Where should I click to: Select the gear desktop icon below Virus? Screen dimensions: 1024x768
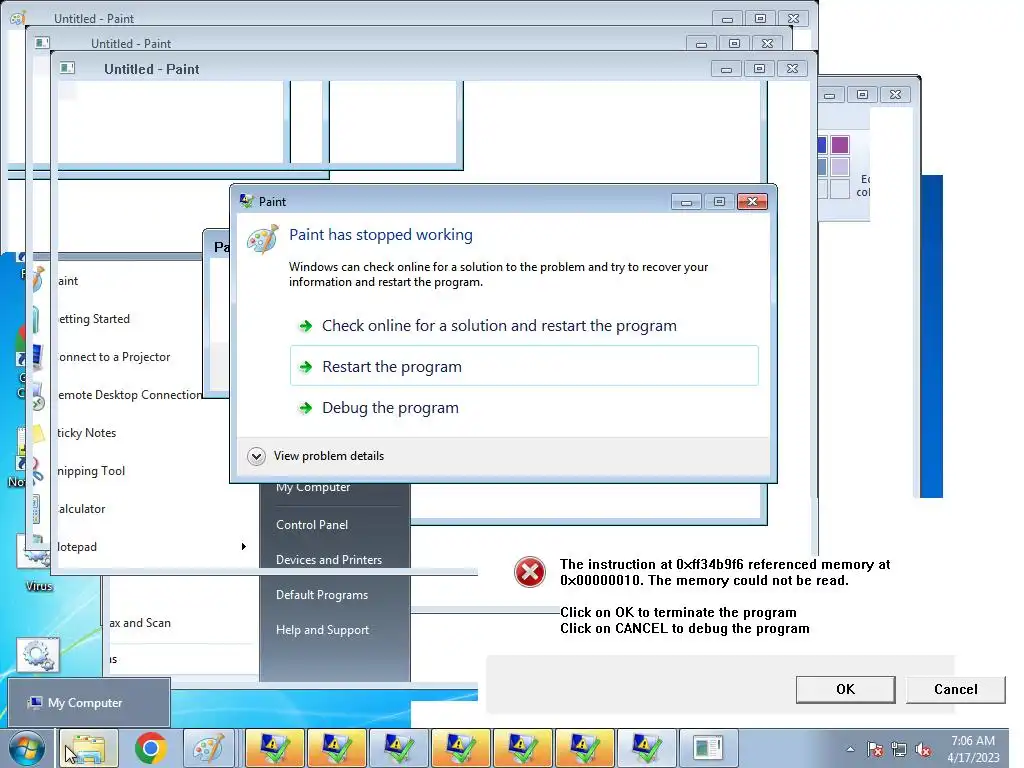pyautogui.click(x=37, y=655)
